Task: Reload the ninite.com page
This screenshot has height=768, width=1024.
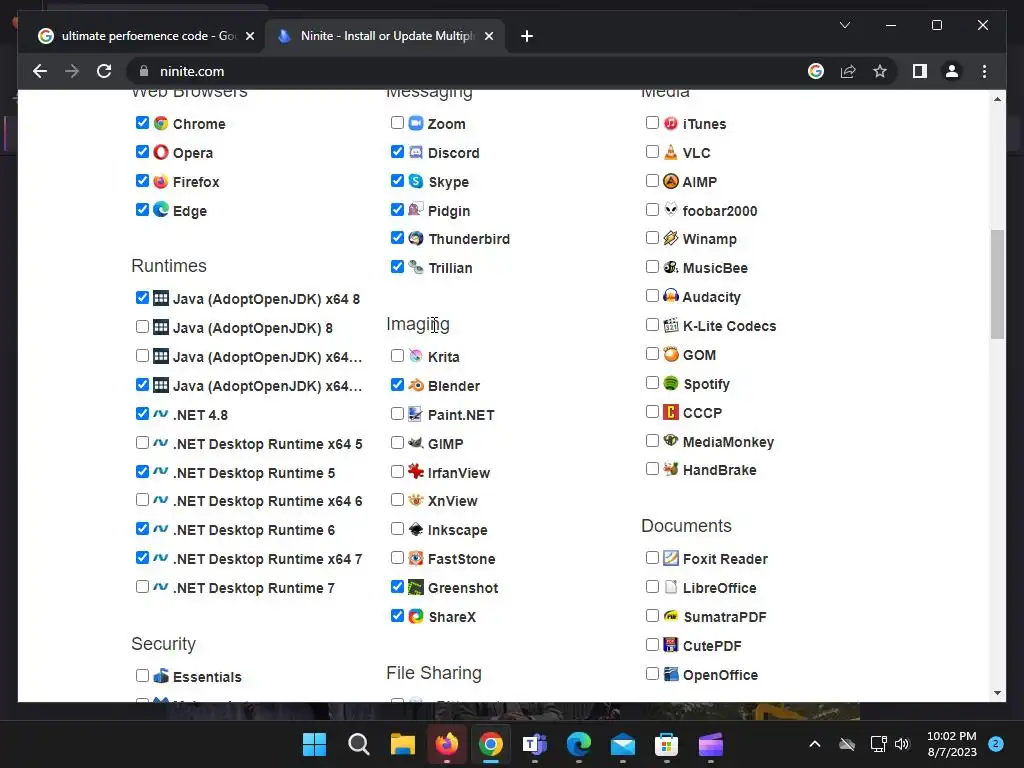Action: (104, 71)
